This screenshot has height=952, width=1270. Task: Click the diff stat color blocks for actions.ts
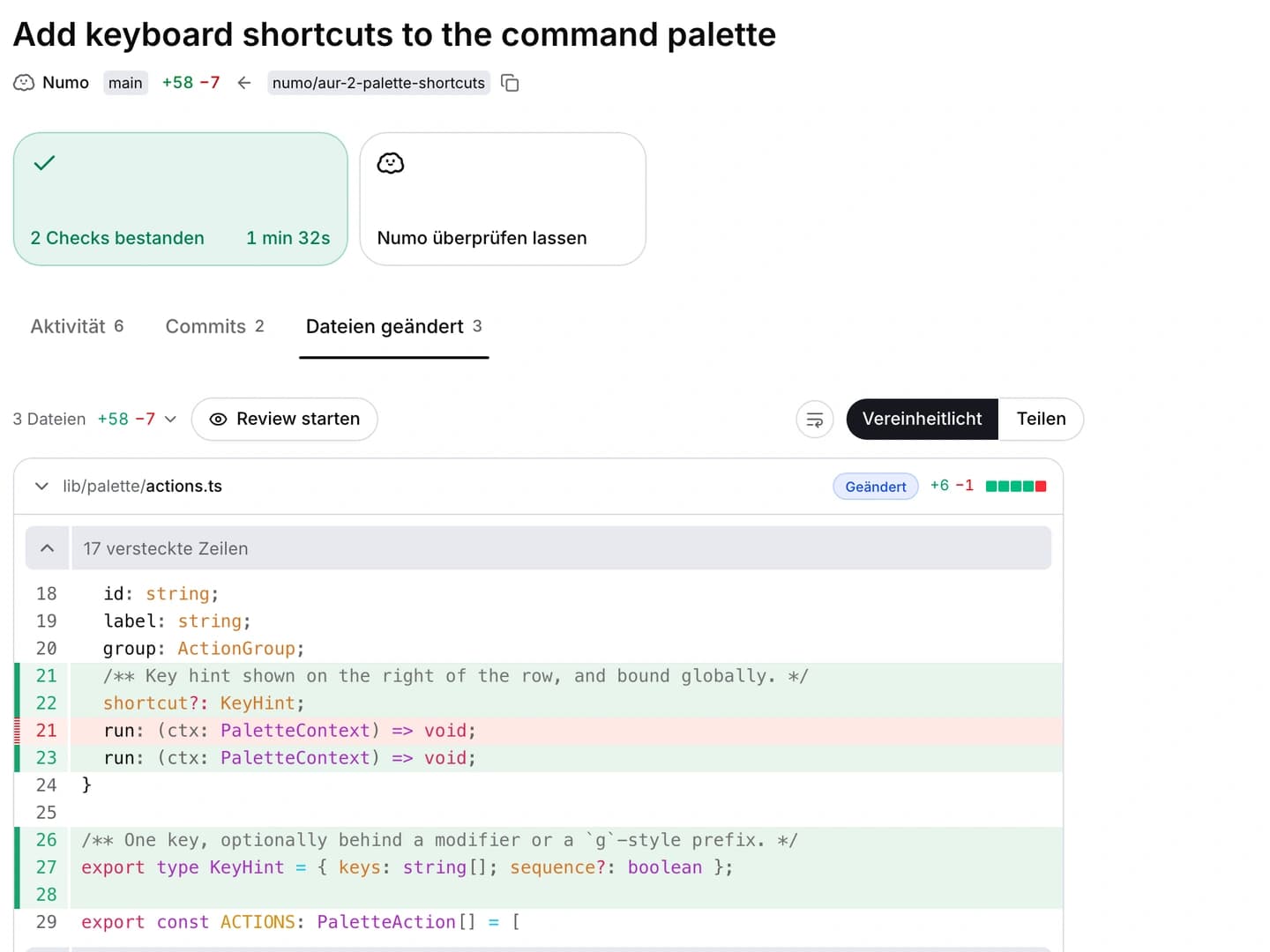pyautogui.click(x=1016, y=487)
